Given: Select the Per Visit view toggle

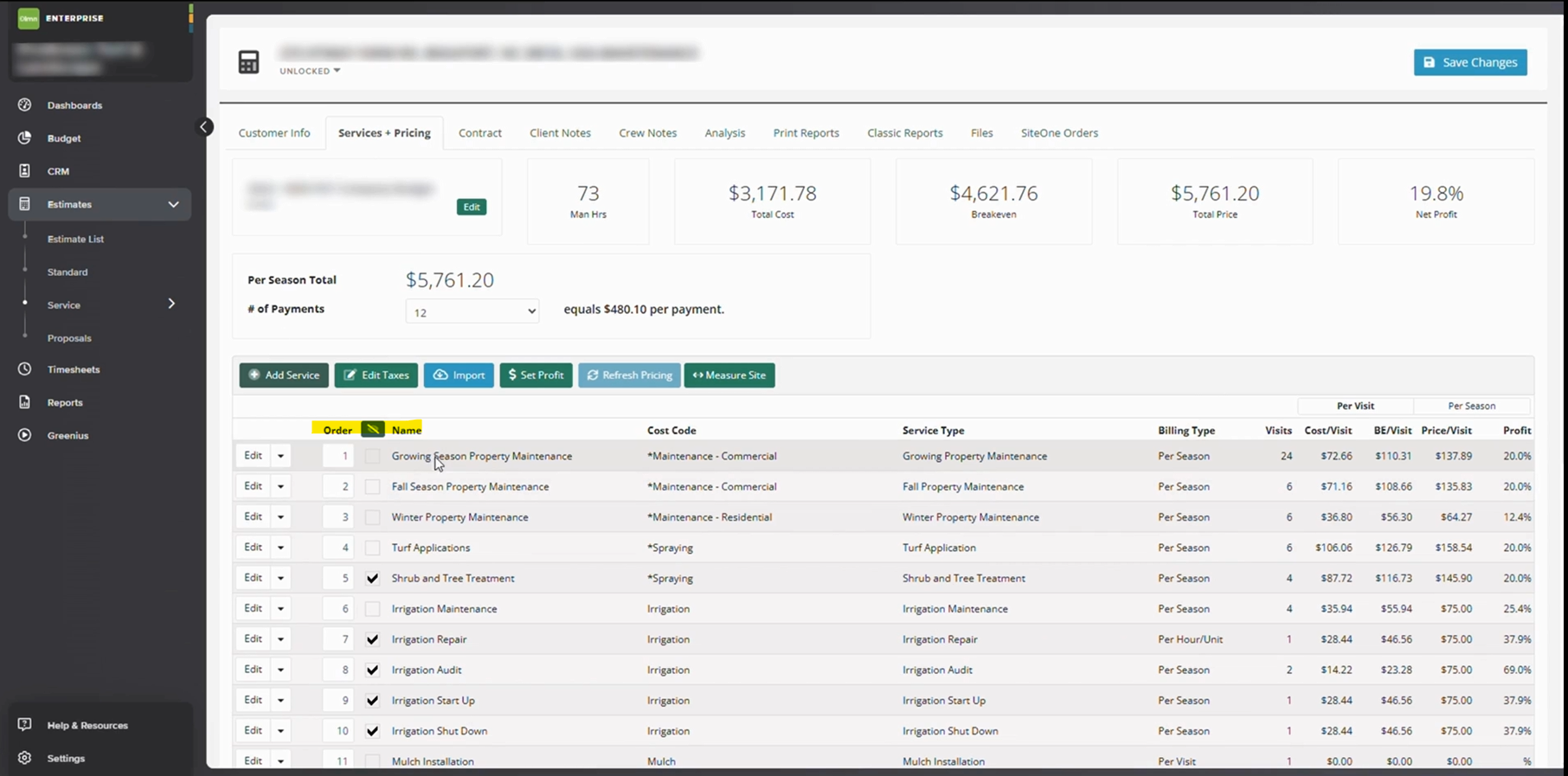Looking at the screenshot, I should click(x=1355, y=406).
